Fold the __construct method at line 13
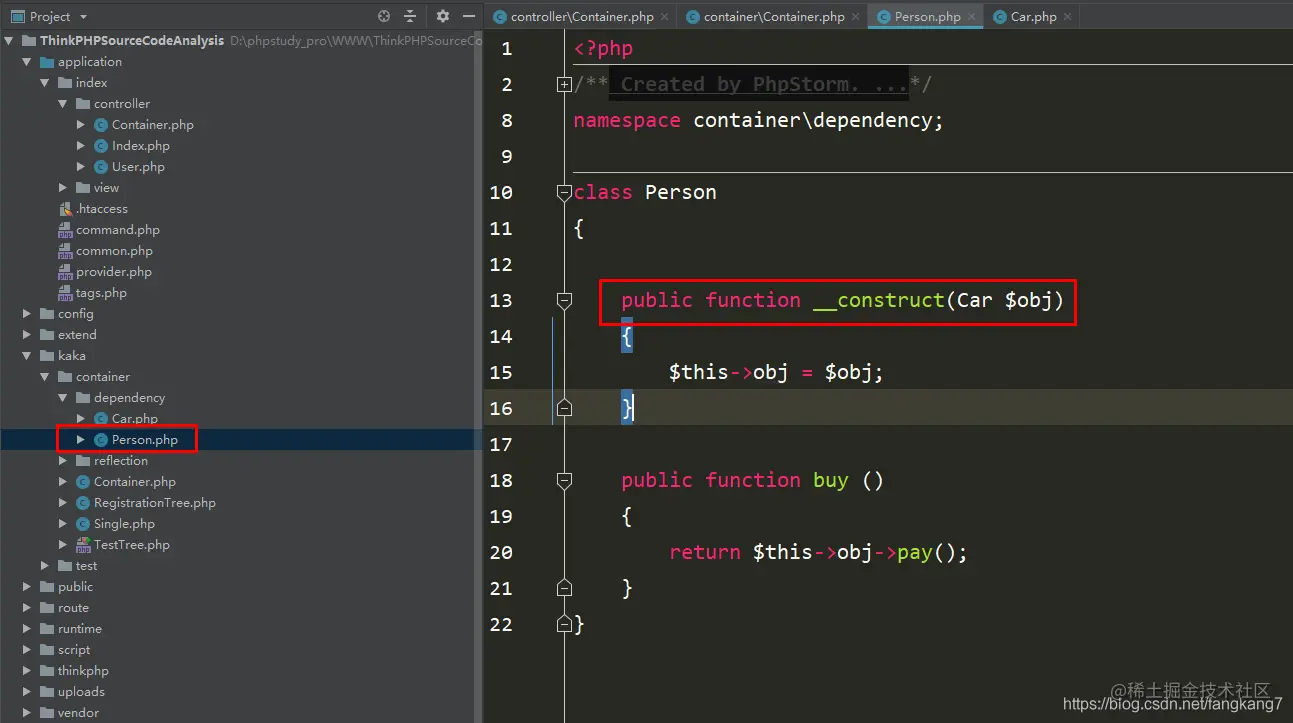Viewport: 1293px width, 723px height. click(x=564, y=301)
